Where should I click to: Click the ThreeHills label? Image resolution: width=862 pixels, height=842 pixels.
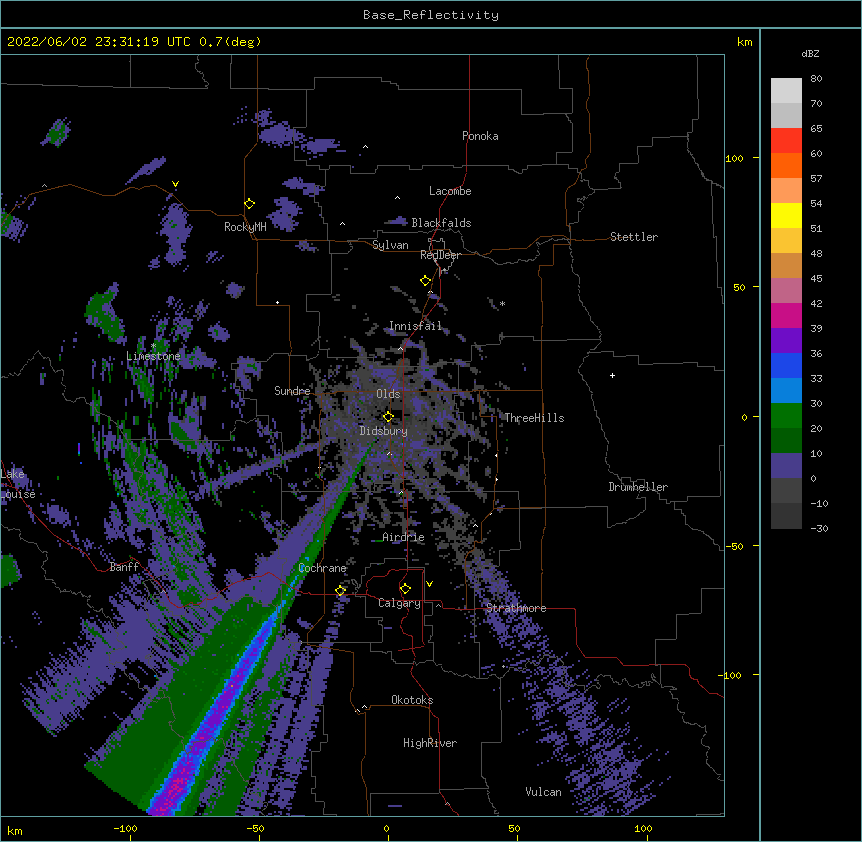534,418
